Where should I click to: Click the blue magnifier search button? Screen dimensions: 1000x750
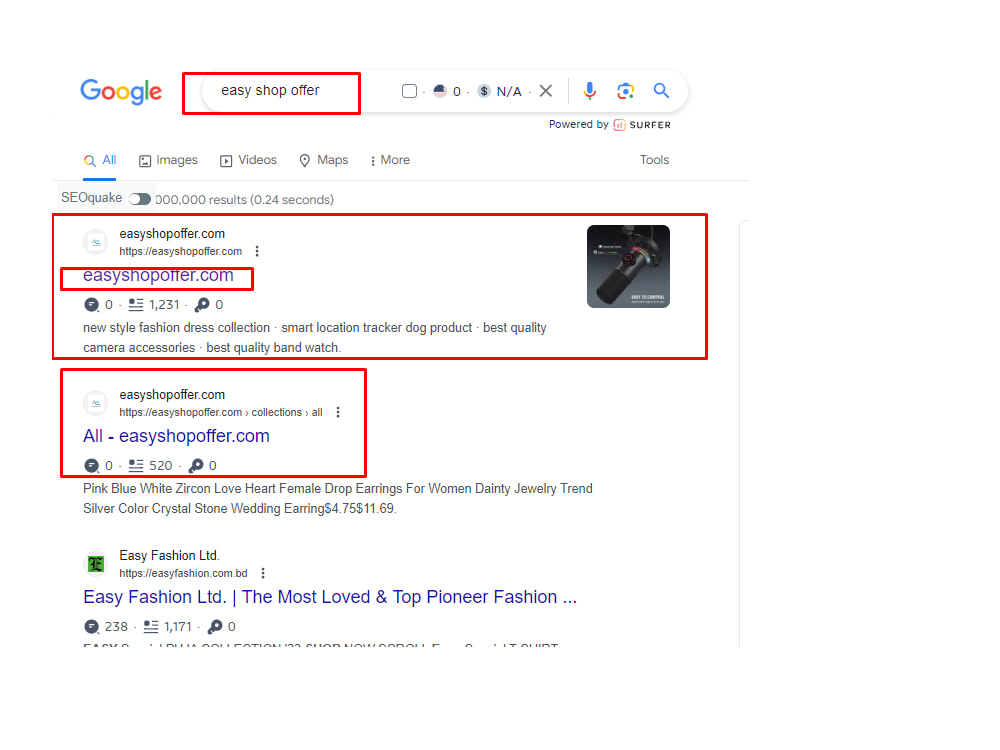click(x=661, y=91)
